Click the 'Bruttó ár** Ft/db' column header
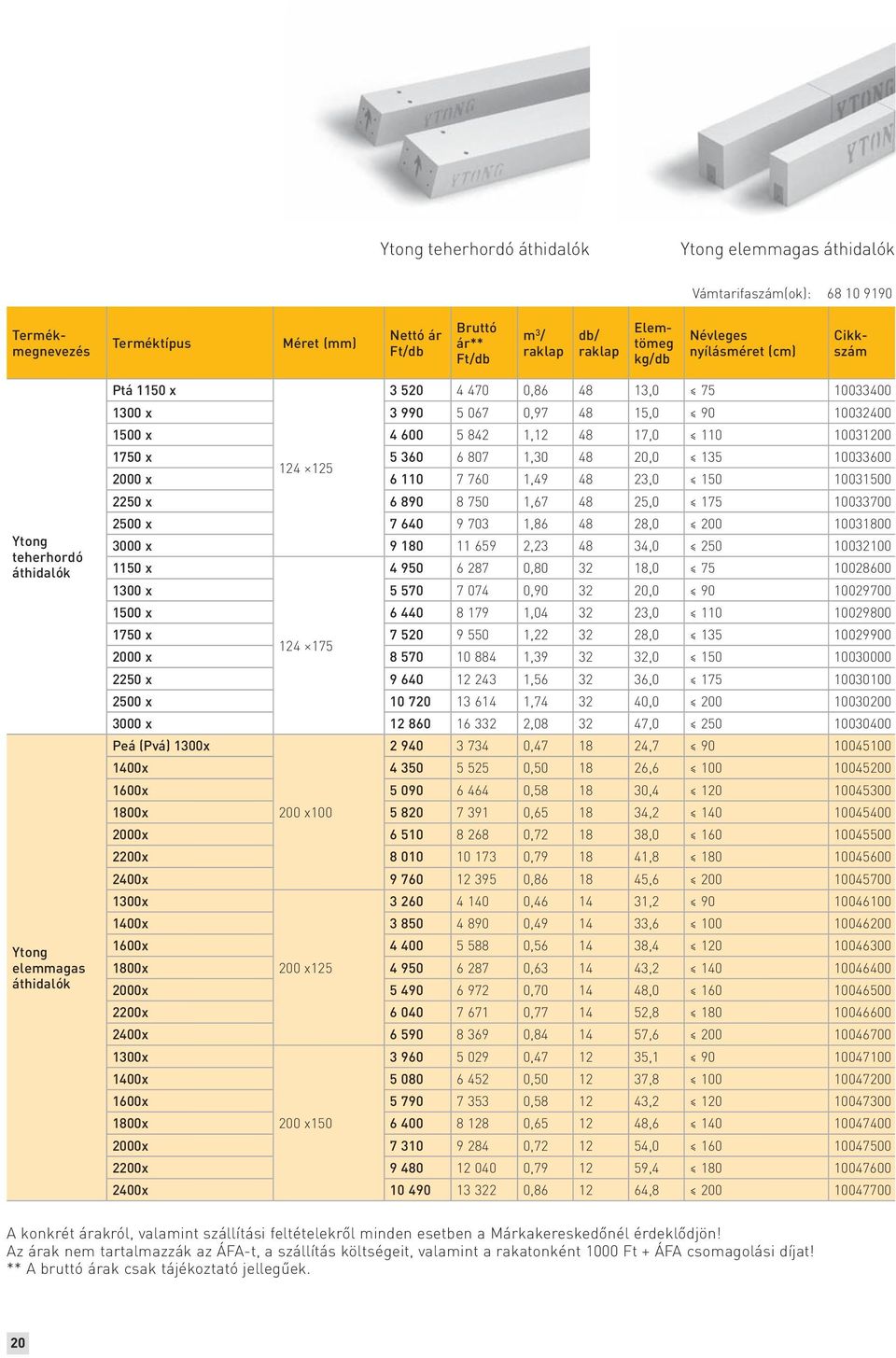Viewport: 896px width, 1358px height. click(476, 343)
